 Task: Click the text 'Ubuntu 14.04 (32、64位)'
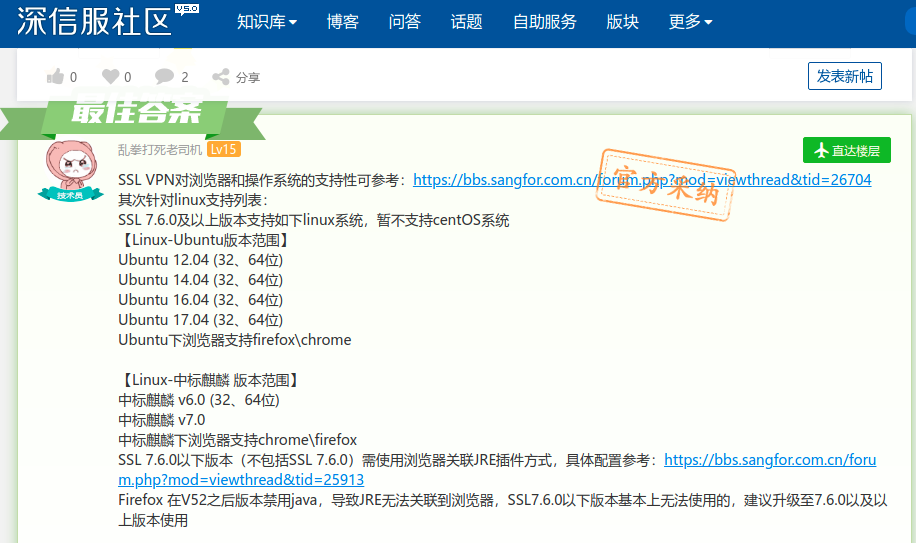coord(200,280)
